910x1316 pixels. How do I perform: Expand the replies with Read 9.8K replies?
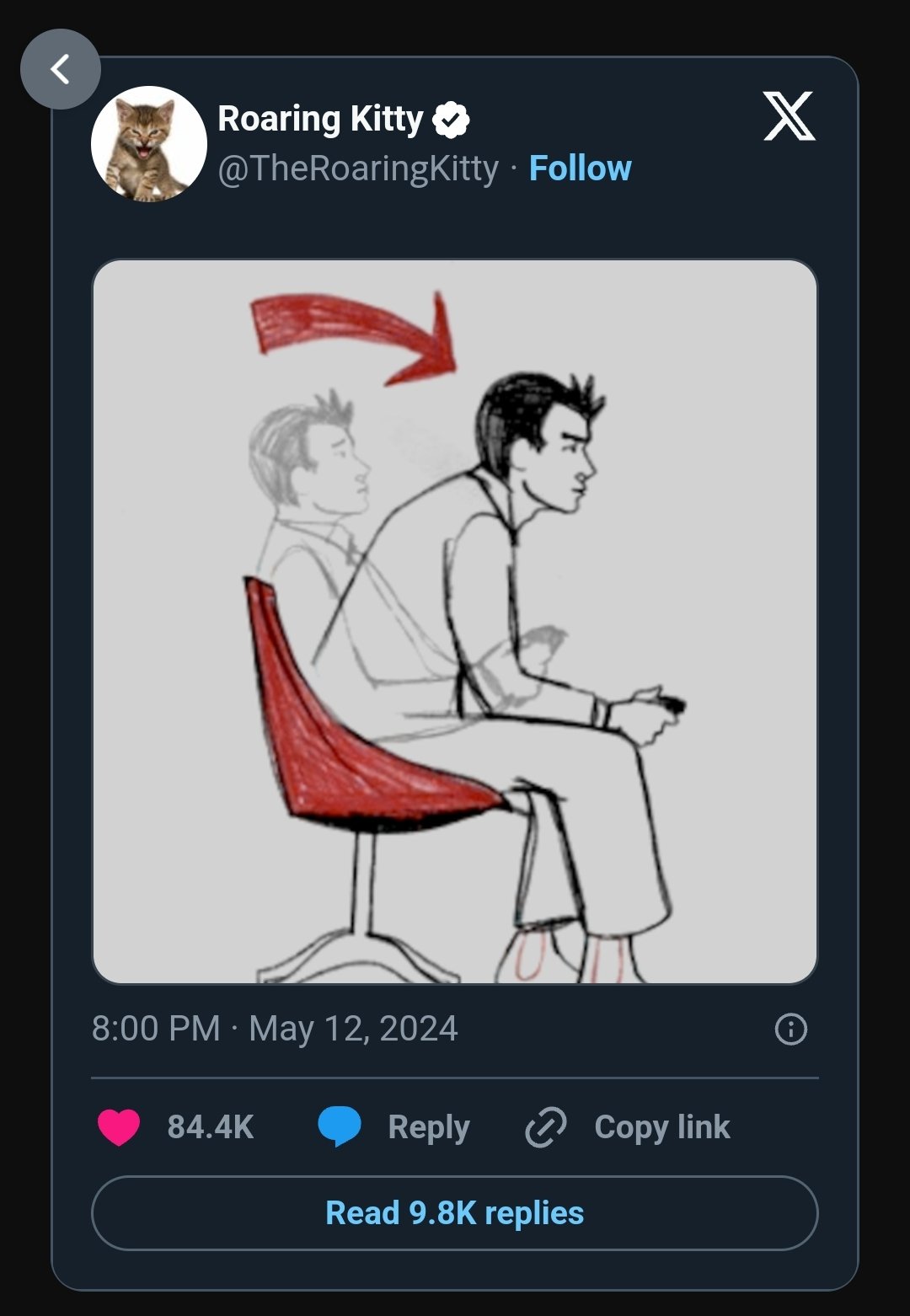[x=455, y=1213]
